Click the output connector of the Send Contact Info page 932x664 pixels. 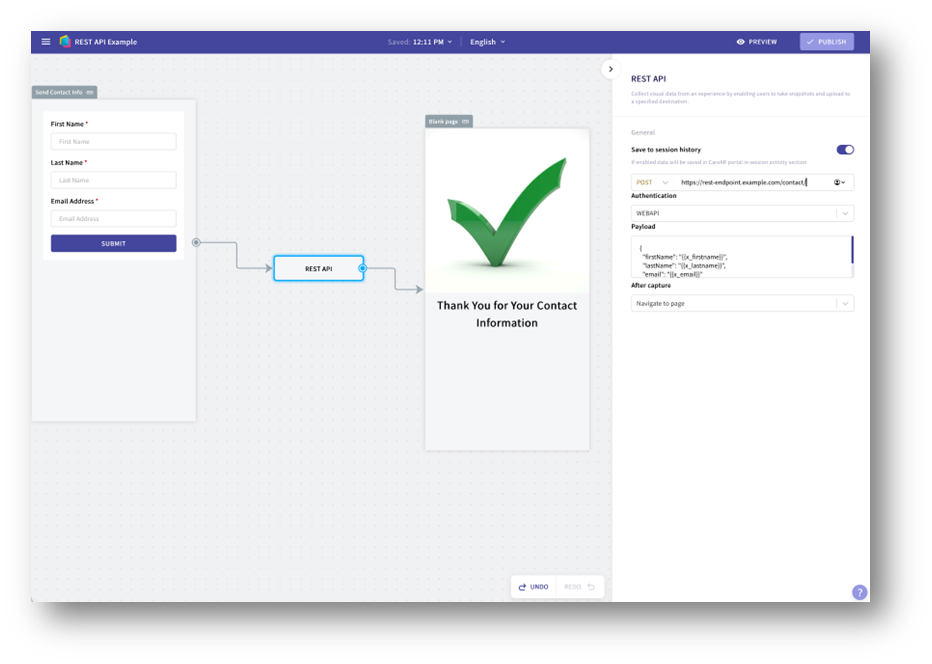[x=196, y=242]
